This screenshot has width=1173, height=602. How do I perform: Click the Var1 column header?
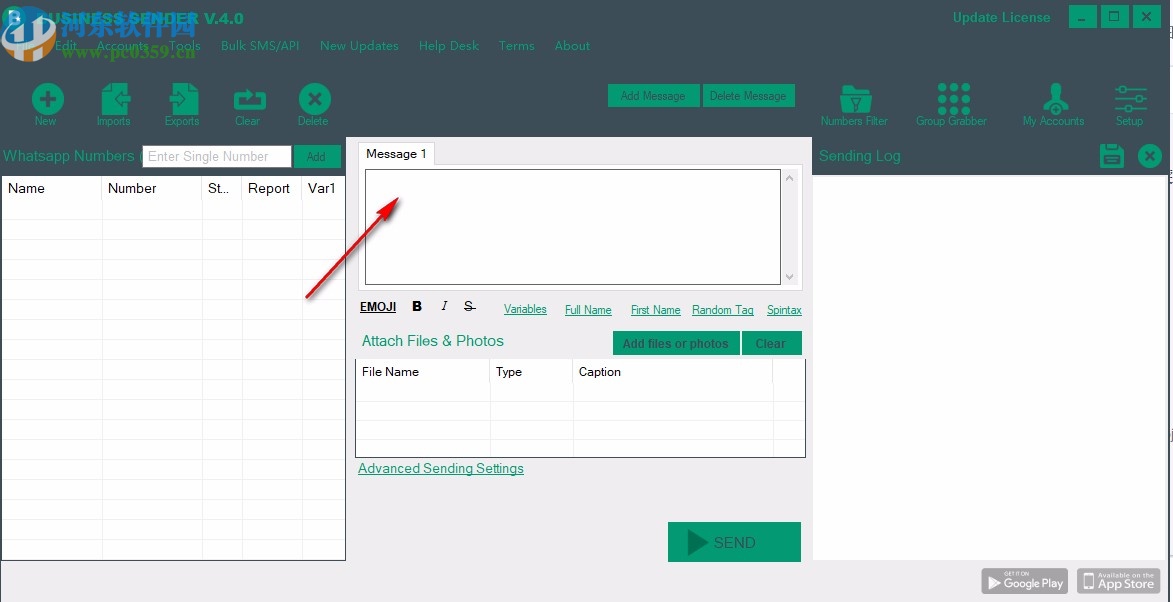click(322, 188)
